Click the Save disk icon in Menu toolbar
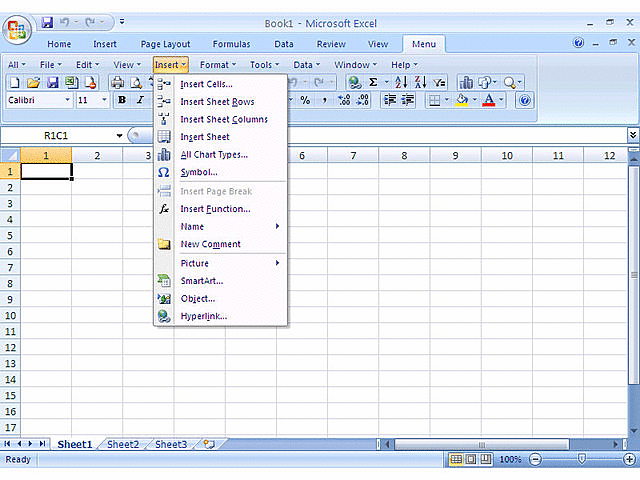Viewport: 640px width, 480px height. point(53,83)
